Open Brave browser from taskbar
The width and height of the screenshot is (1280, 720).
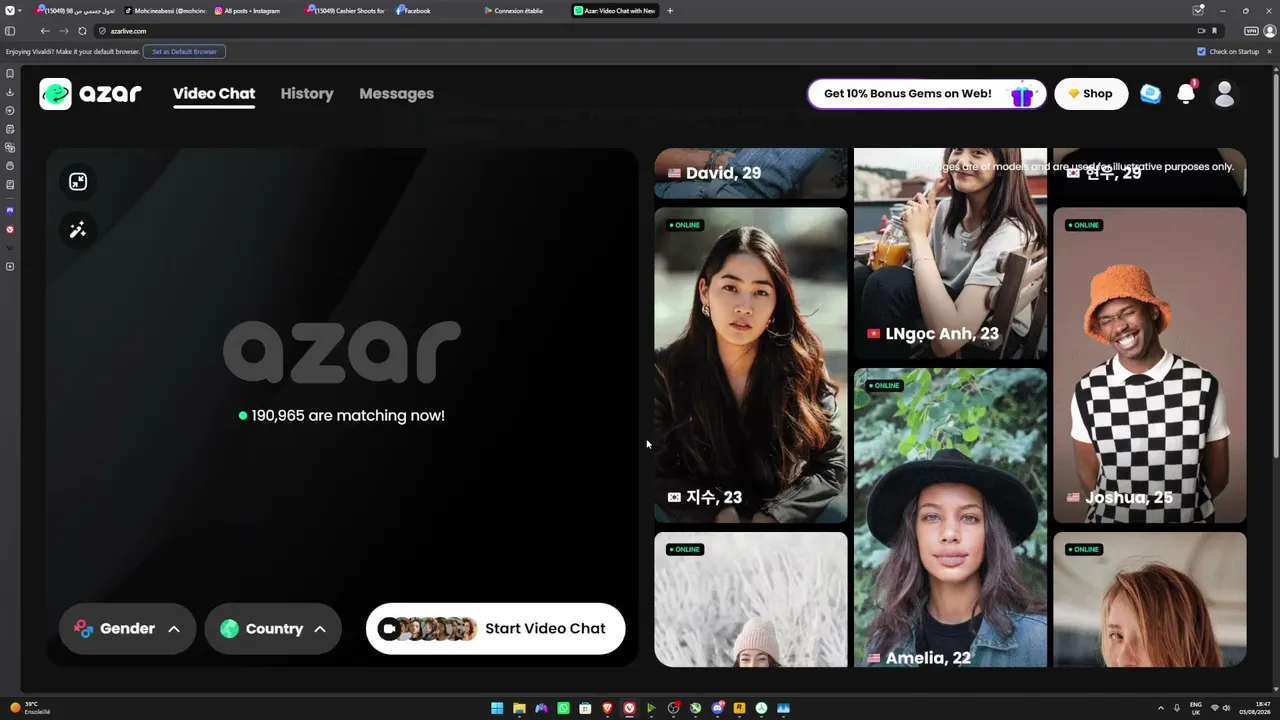click(607, 708)
